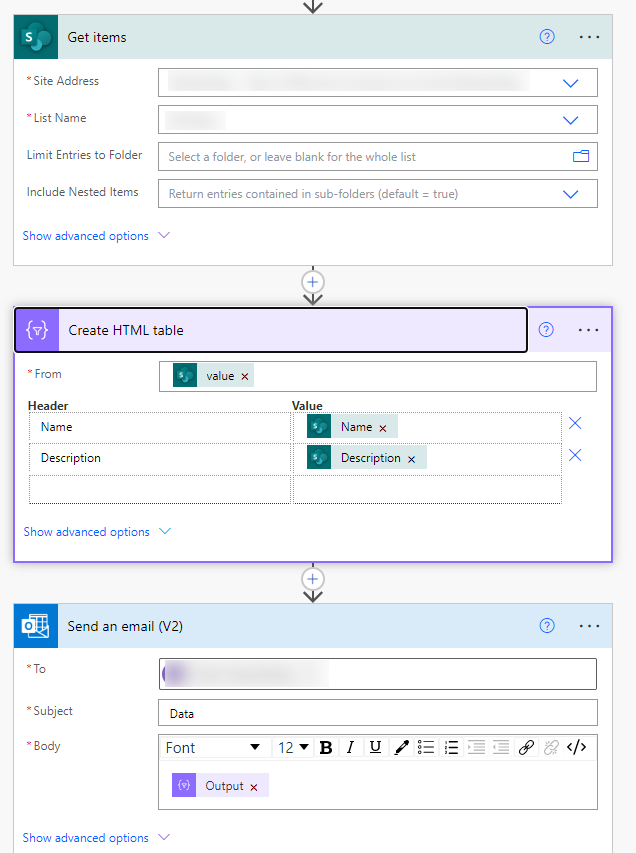Click the remove link button
Viewport: 636px width, 853px height.
551,747
